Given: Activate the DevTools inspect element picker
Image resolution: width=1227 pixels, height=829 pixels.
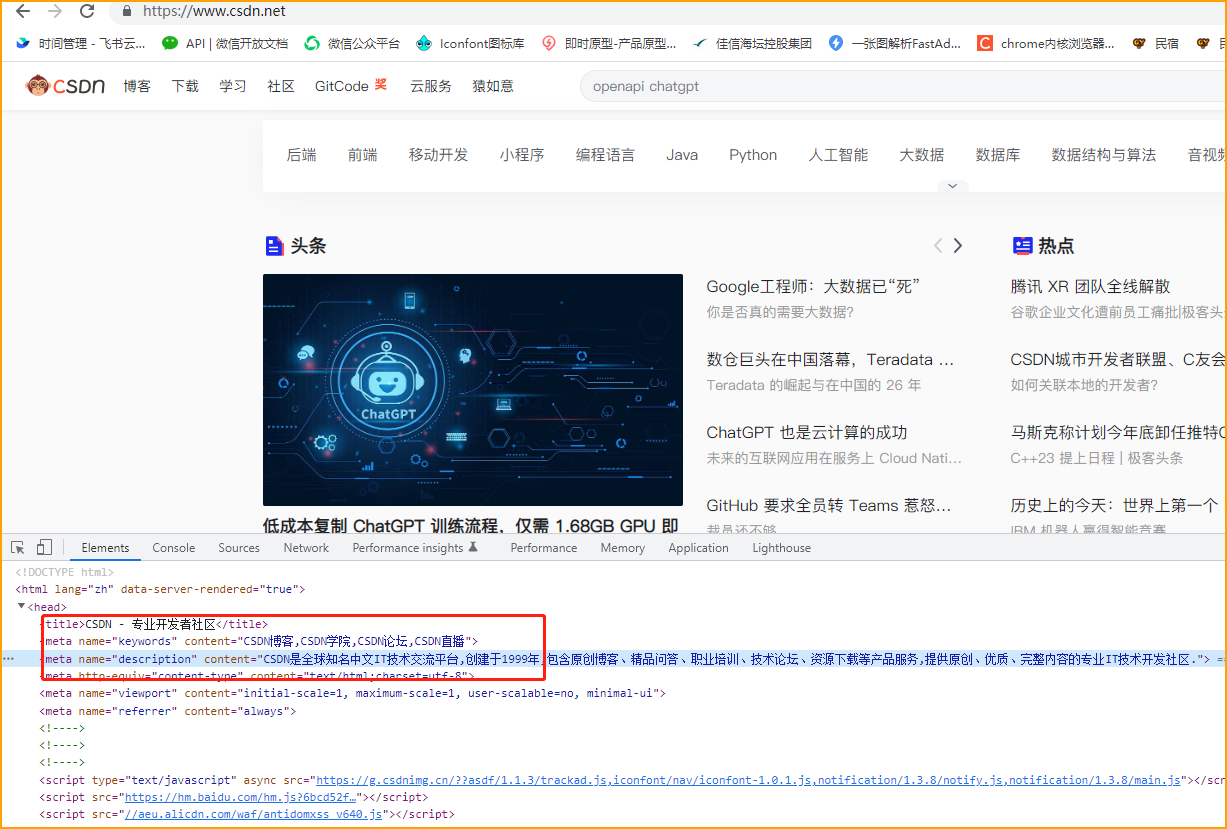Looking at the screenshot, I should [18, 548].
